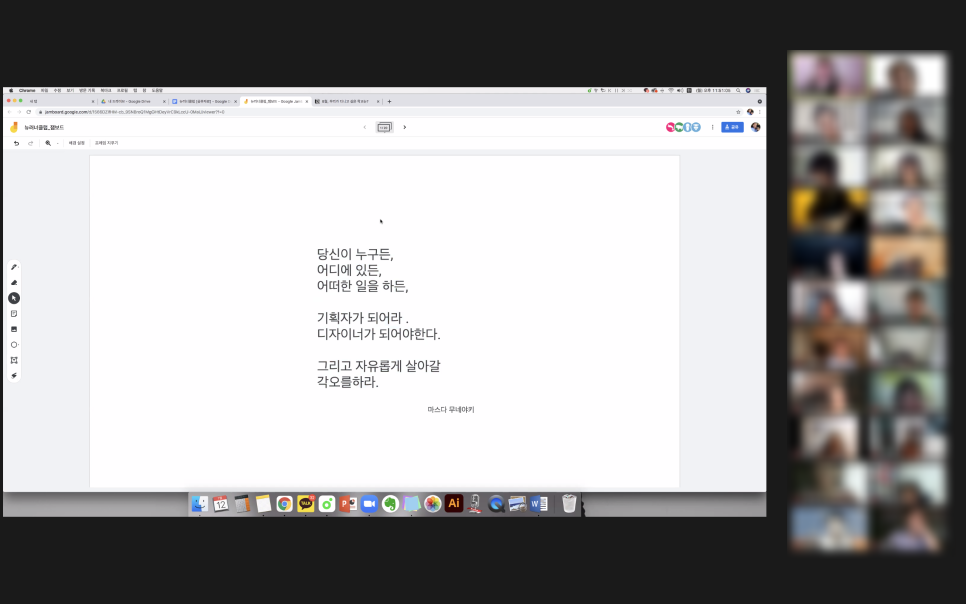This screenshot has width=966, height=604.
Task: Click the volume icon in the menu bar
Action: pos(680,91)
